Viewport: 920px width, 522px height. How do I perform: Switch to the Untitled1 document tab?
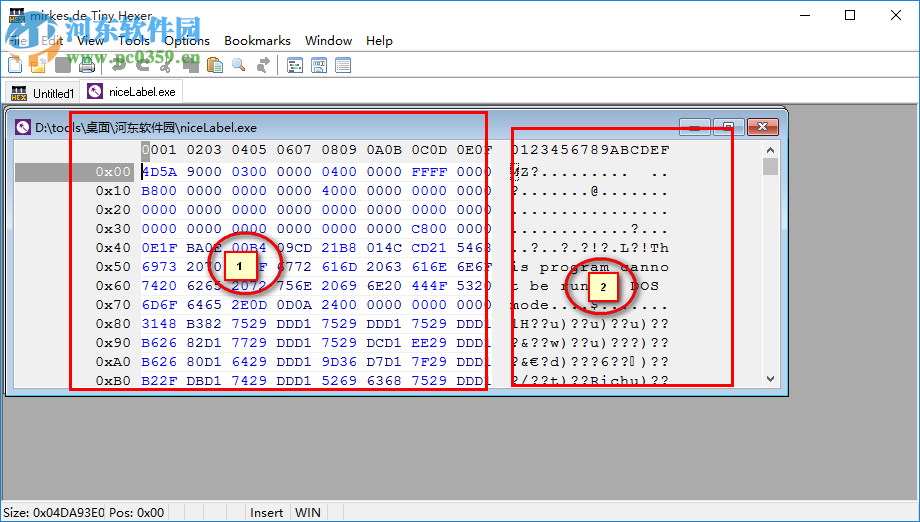[43, 93]
